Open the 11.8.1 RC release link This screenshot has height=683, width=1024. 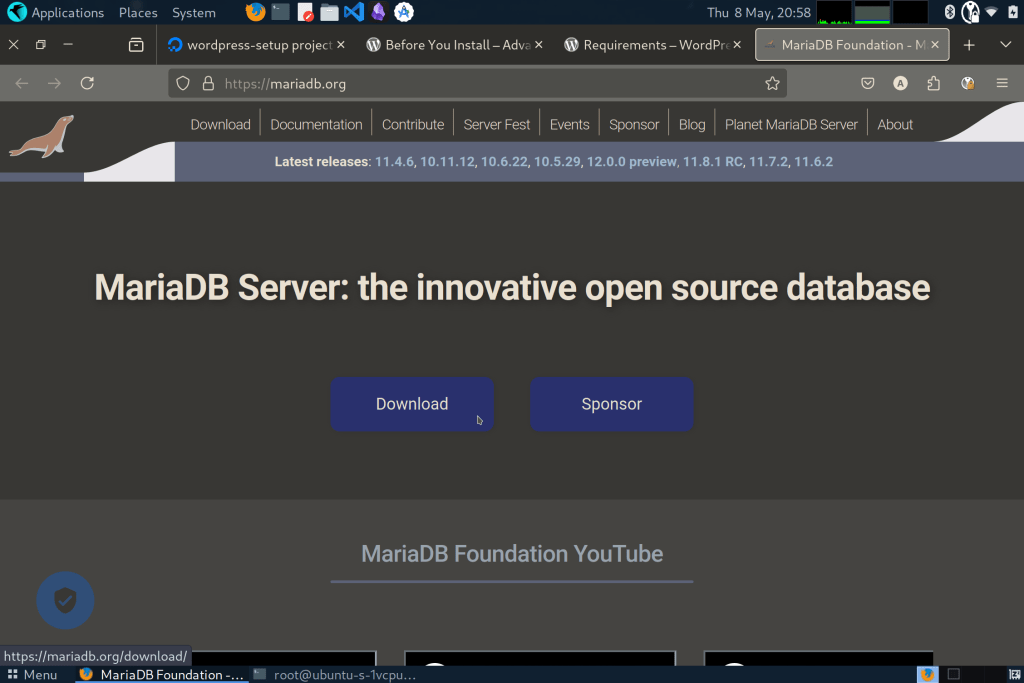712,161
